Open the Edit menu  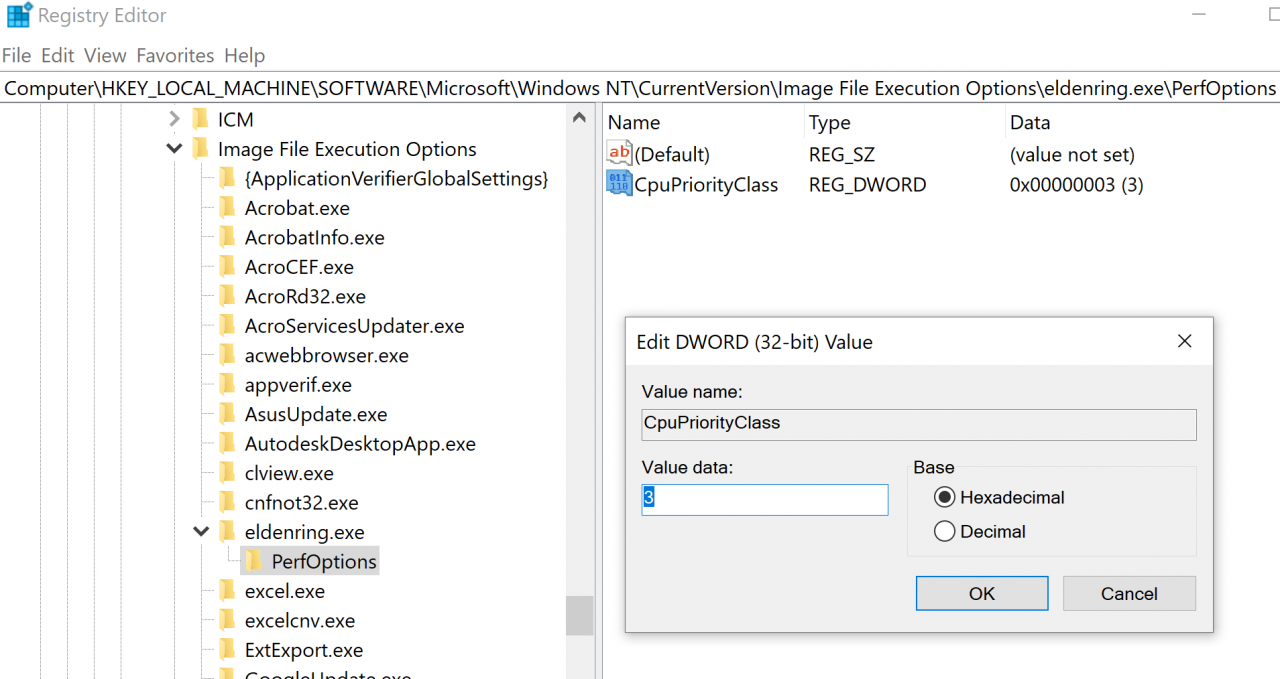coord(58,56)
